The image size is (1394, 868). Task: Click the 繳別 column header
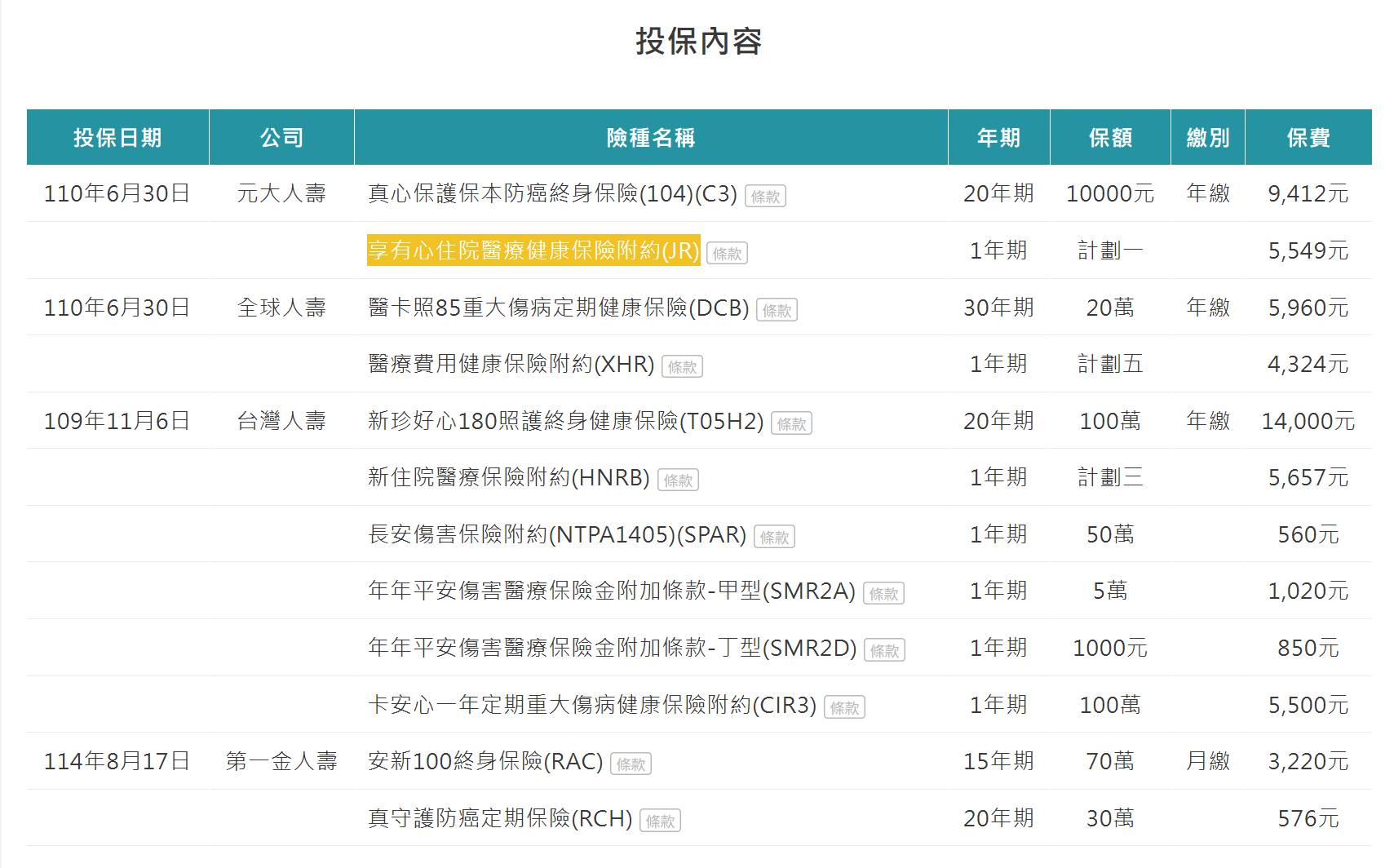coord(1208,137)
